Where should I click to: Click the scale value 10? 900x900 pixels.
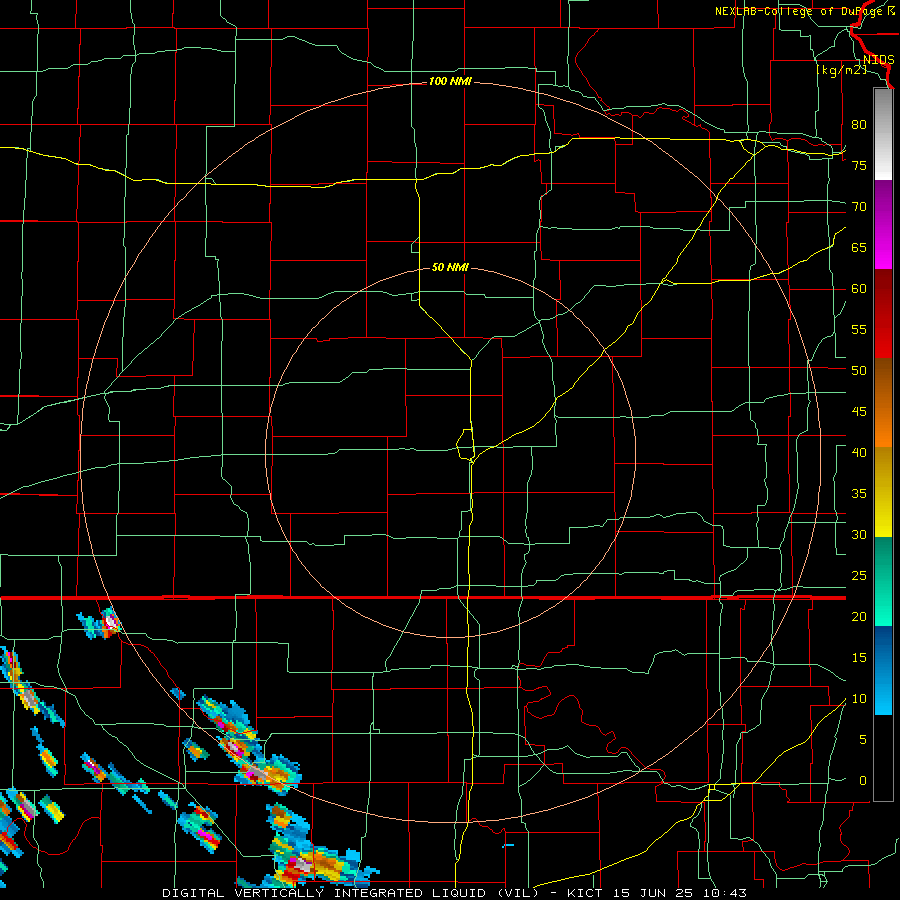point(859,699)
